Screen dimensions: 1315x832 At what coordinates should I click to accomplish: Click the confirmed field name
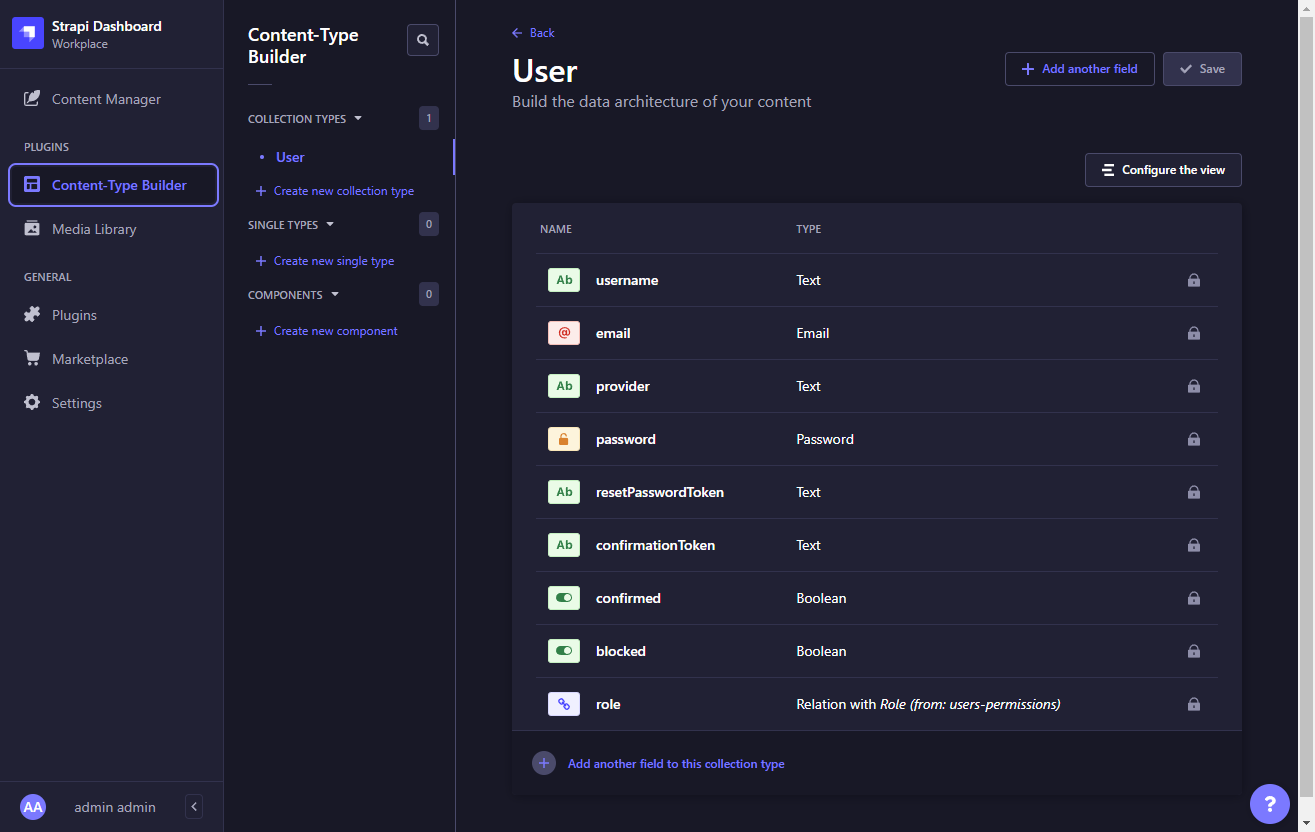[628, 598]
